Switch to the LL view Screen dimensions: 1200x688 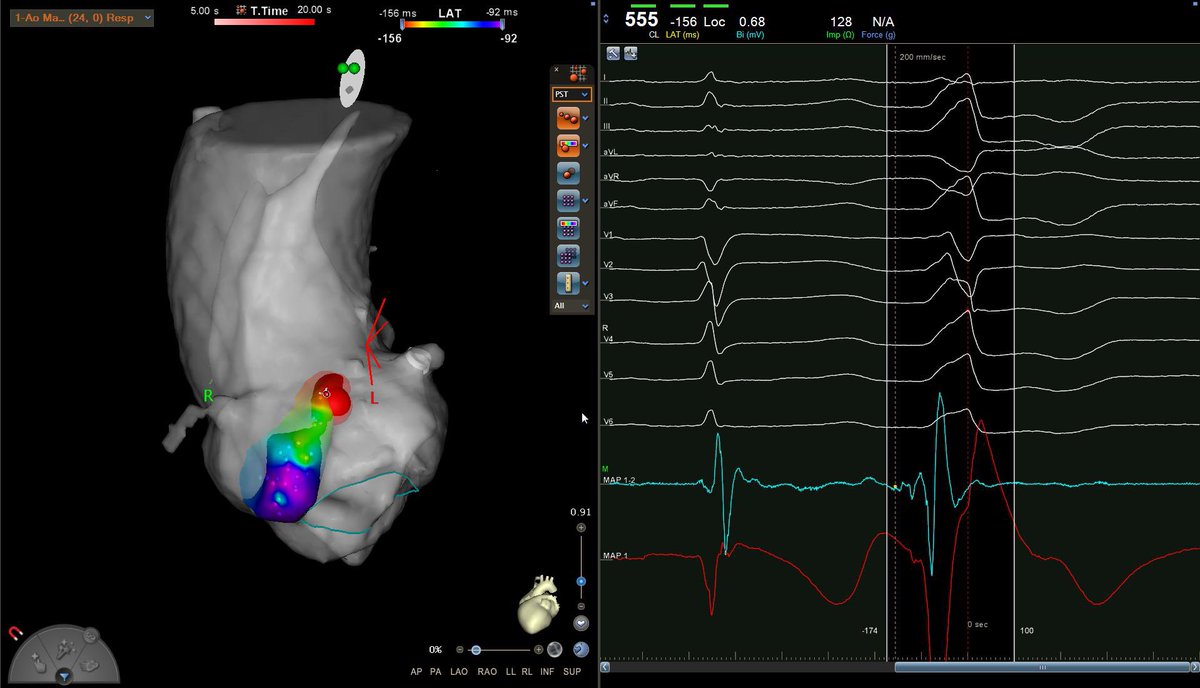click(x=511, y=671)
